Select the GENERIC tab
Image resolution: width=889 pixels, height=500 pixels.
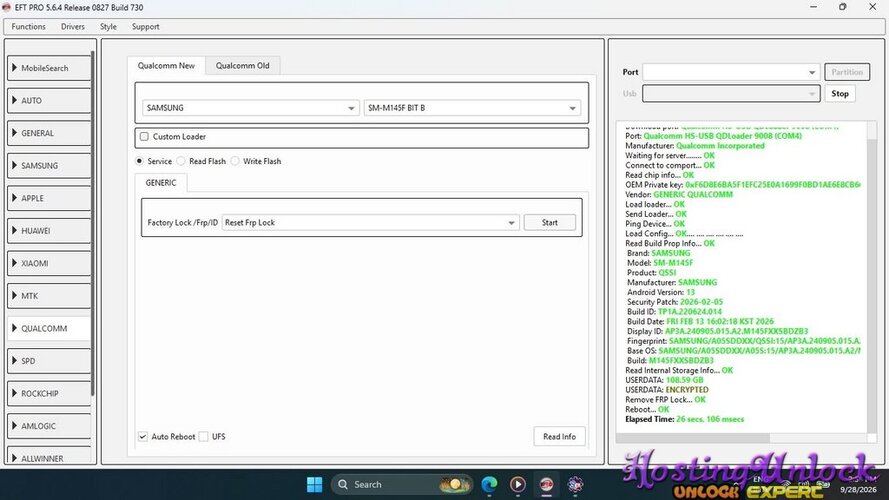click(x=161, y=183)
